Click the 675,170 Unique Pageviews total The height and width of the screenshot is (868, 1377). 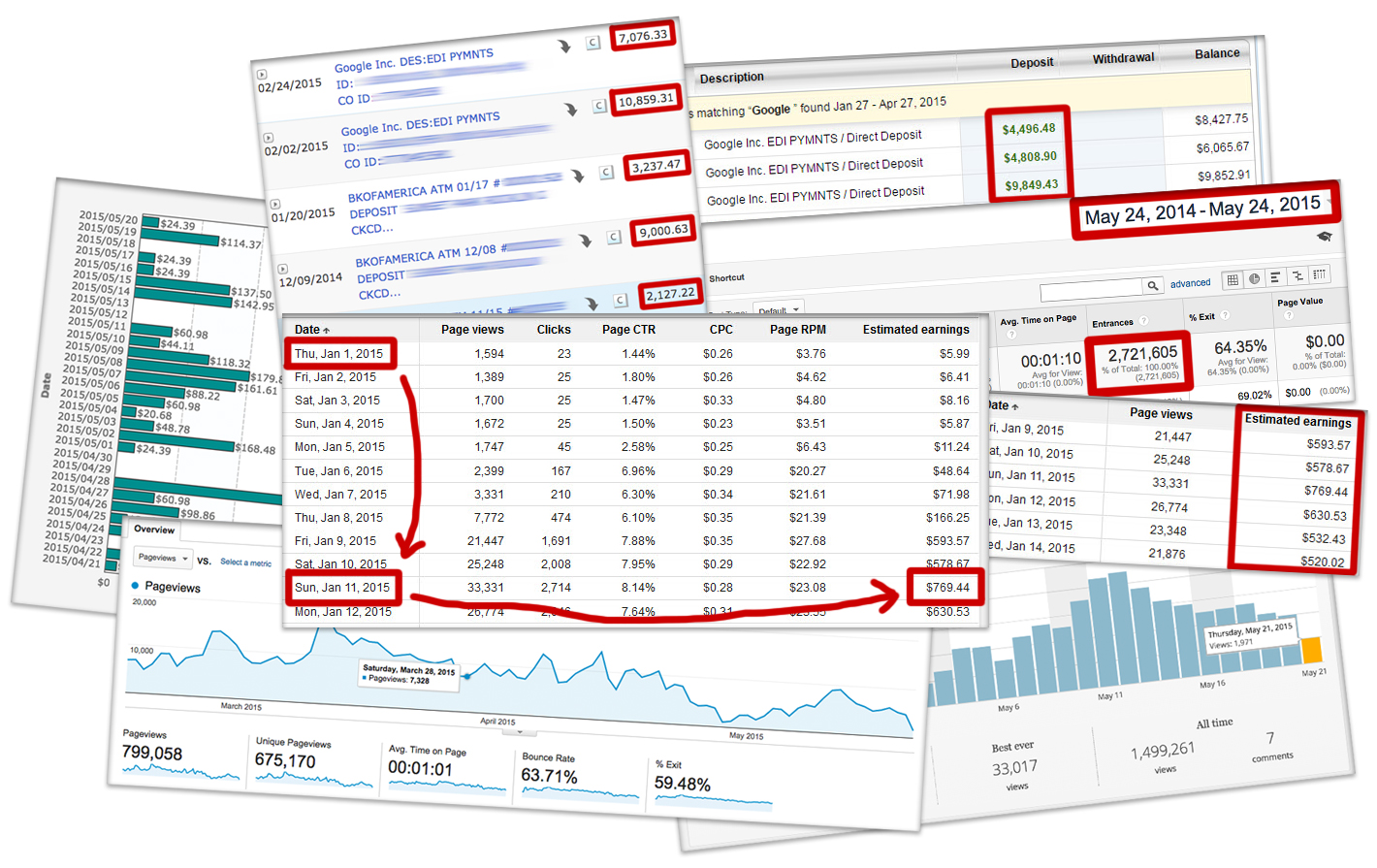coord(285,761)
